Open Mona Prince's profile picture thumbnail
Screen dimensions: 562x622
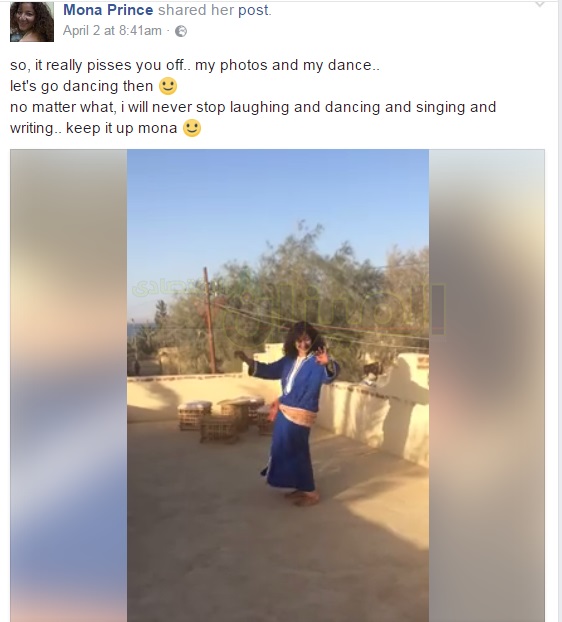[x=32, y=21]
